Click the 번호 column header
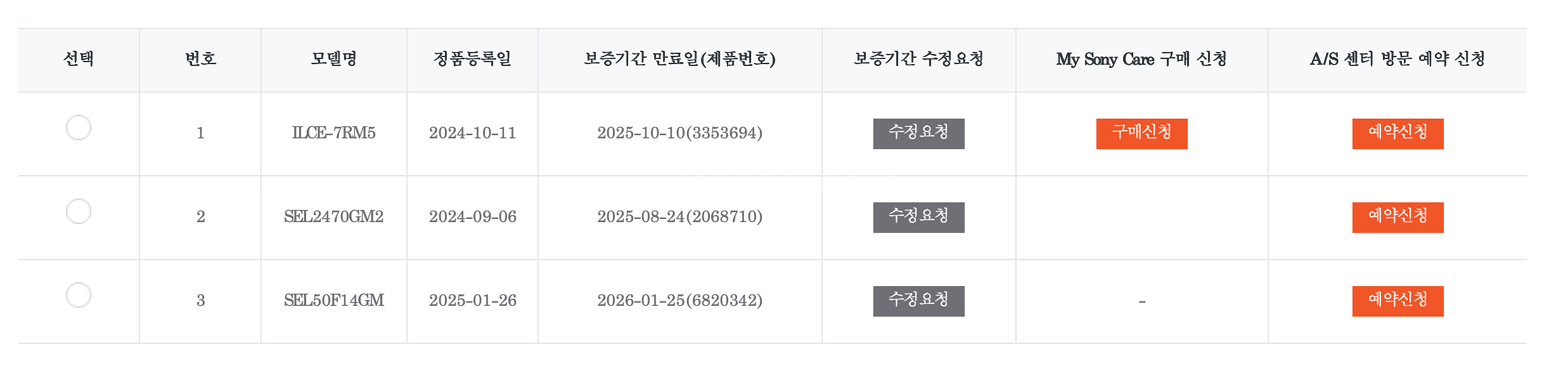 (x=200, y=59)
